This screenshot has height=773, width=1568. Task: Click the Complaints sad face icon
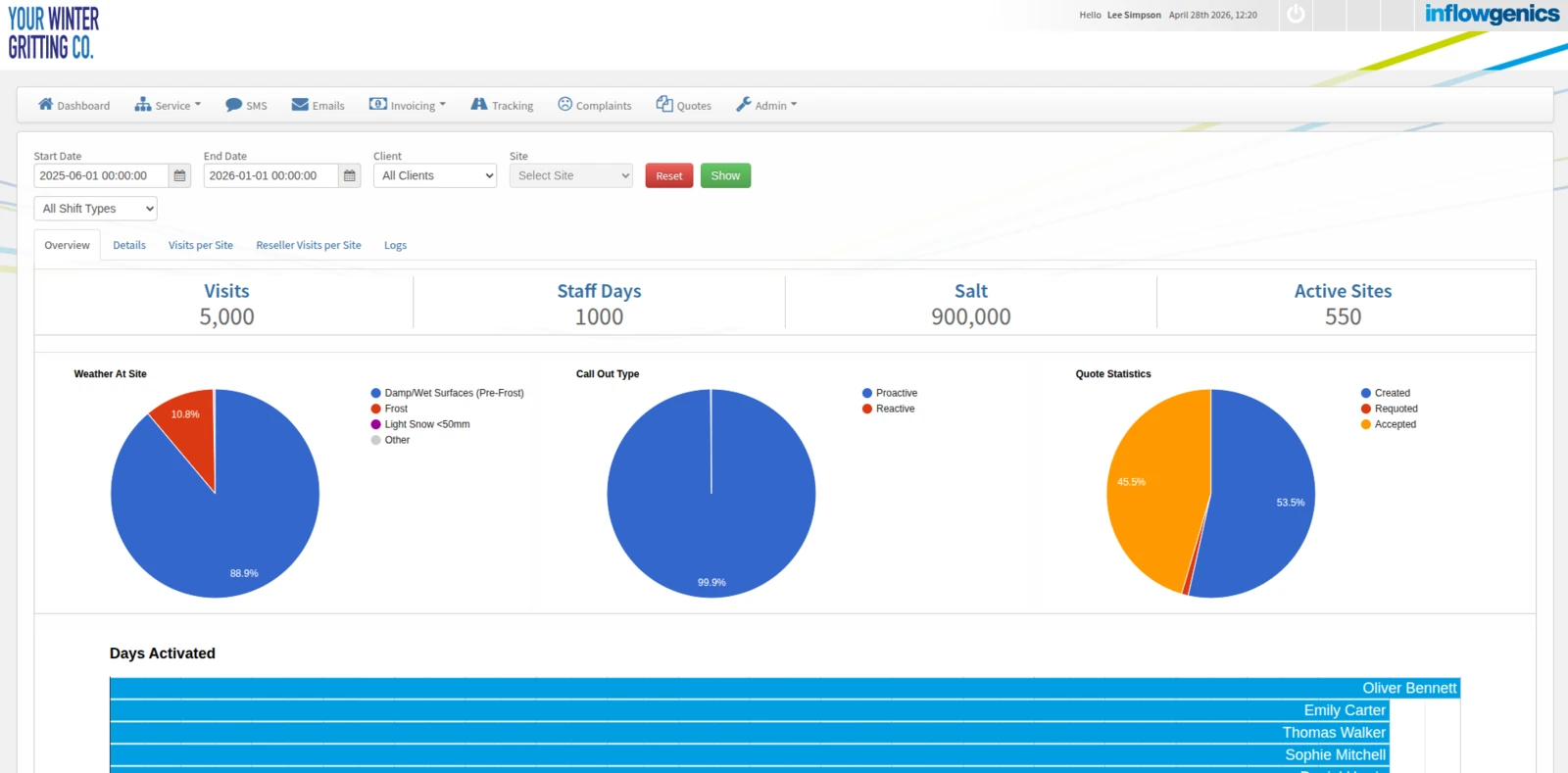click(564, 104)
